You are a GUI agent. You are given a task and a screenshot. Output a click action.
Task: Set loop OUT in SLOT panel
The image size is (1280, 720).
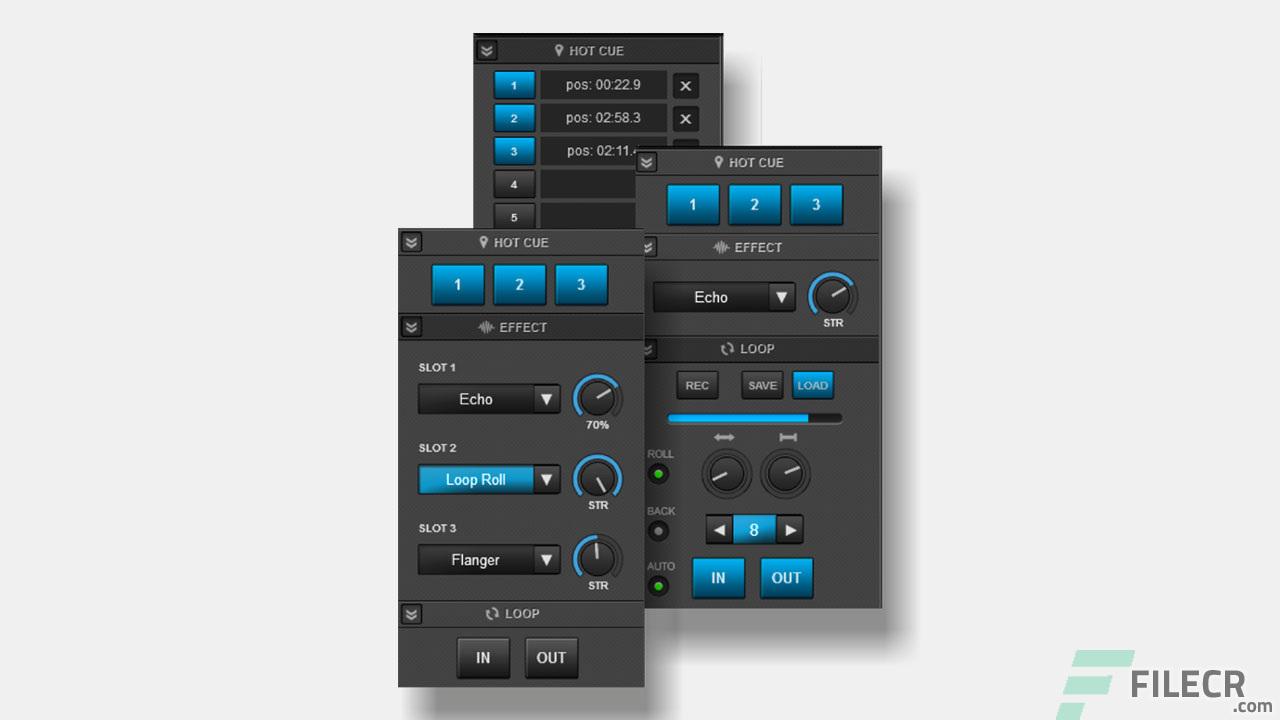(x=551, y=658)
